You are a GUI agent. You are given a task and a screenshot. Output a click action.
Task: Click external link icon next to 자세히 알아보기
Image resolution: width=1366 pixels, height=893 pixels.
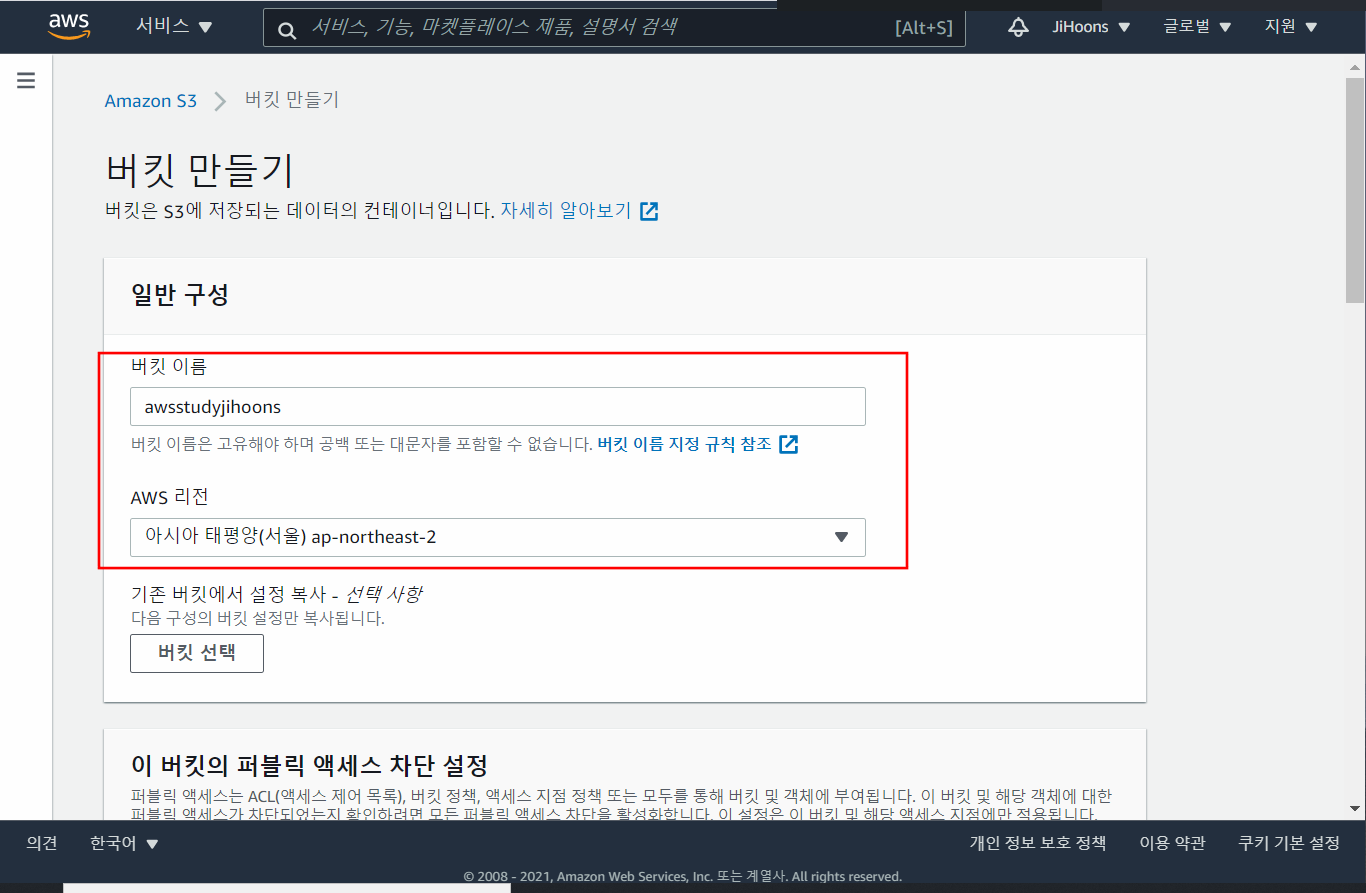coord(649,211)
